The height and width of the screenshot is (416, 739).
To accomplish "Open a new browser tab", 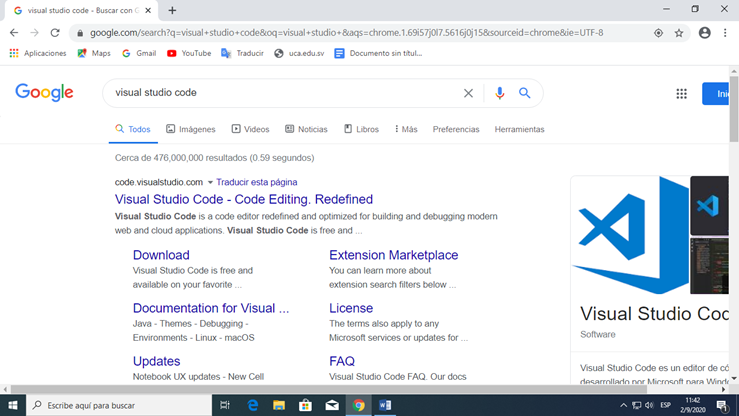I will 172,10.
